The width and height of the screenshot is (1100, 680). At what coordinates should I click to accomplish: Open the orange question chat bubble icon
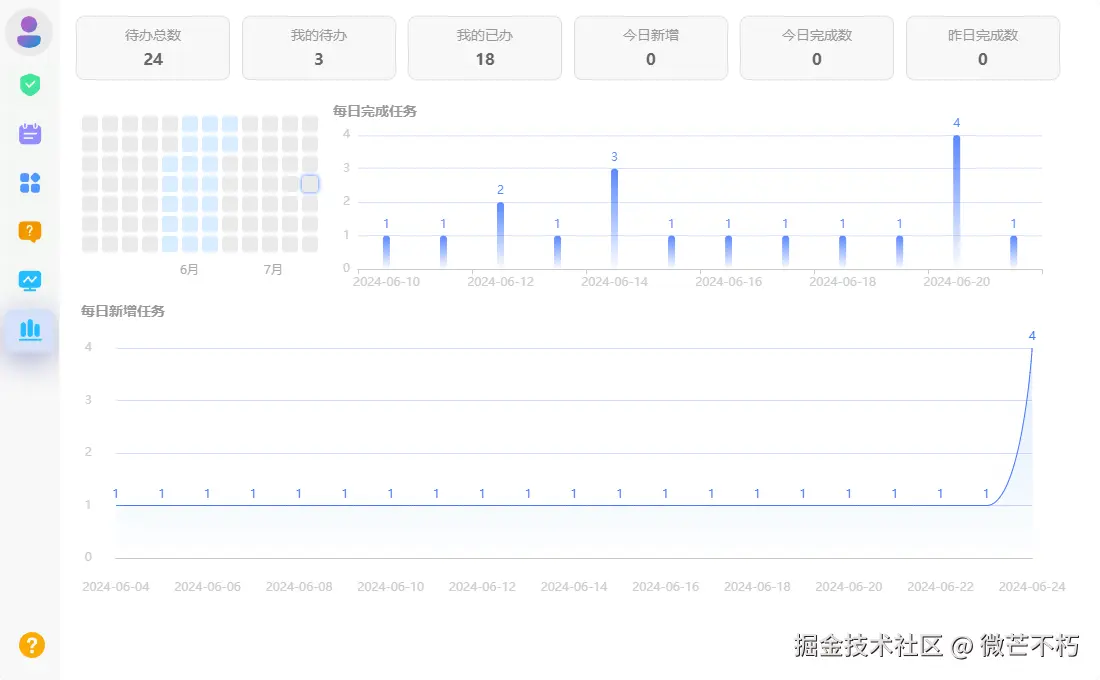click(x=29, y=232)
